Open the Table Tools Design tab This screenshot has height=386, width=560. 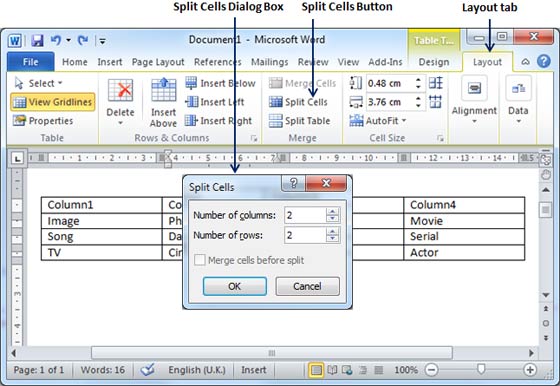pyautogui.click(x=434, y=62)
